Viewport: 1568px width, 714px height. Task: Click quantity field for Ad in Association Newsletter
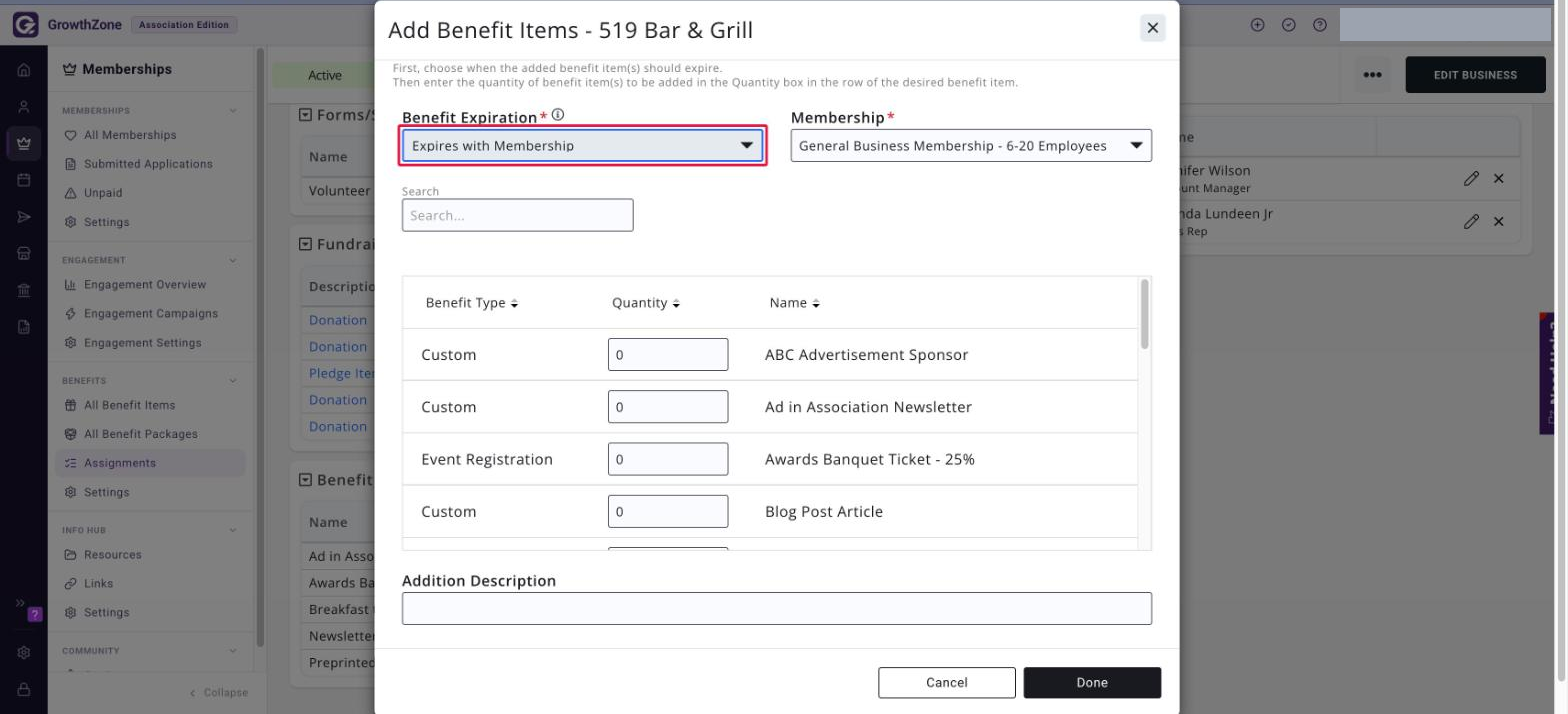coord(668,407)
